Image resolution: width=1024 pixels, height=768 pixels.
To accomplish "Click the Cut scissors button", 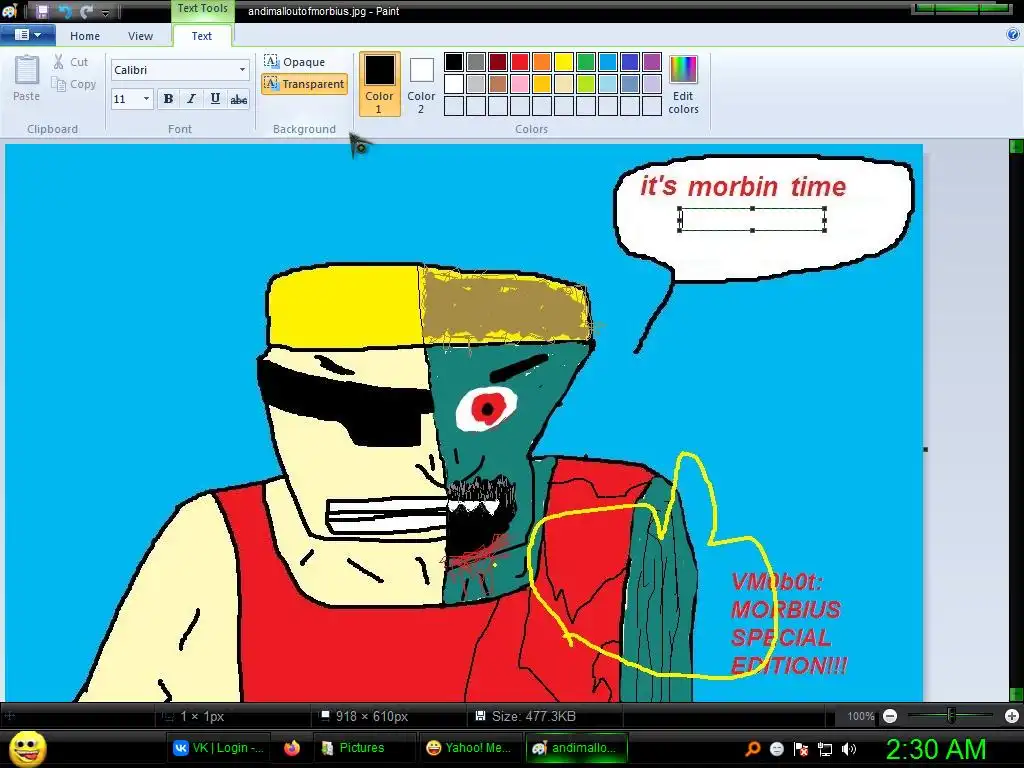I will (71, 62).
